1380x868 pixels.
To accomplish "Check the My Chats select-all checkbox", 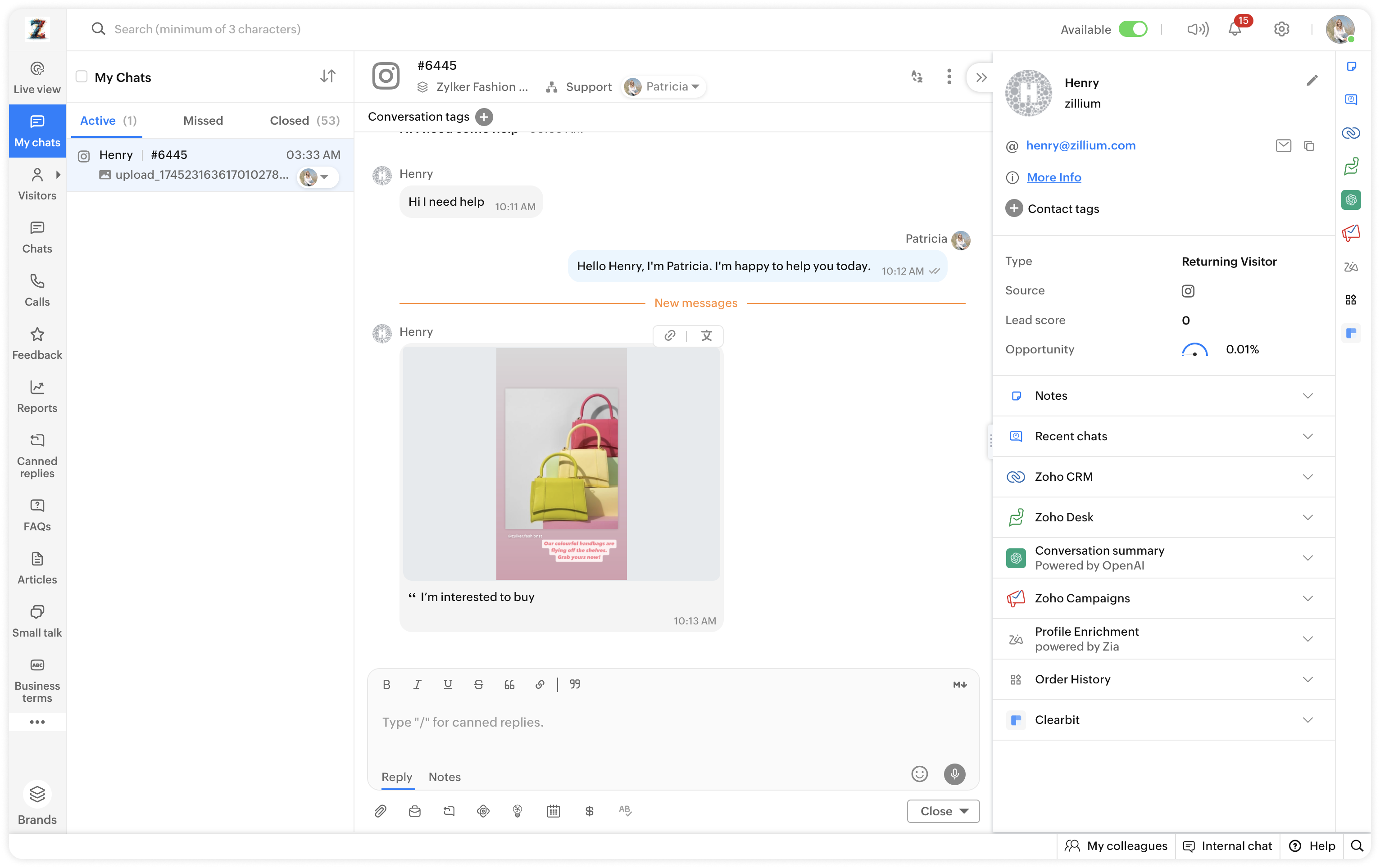I will (x=82, y=77).
